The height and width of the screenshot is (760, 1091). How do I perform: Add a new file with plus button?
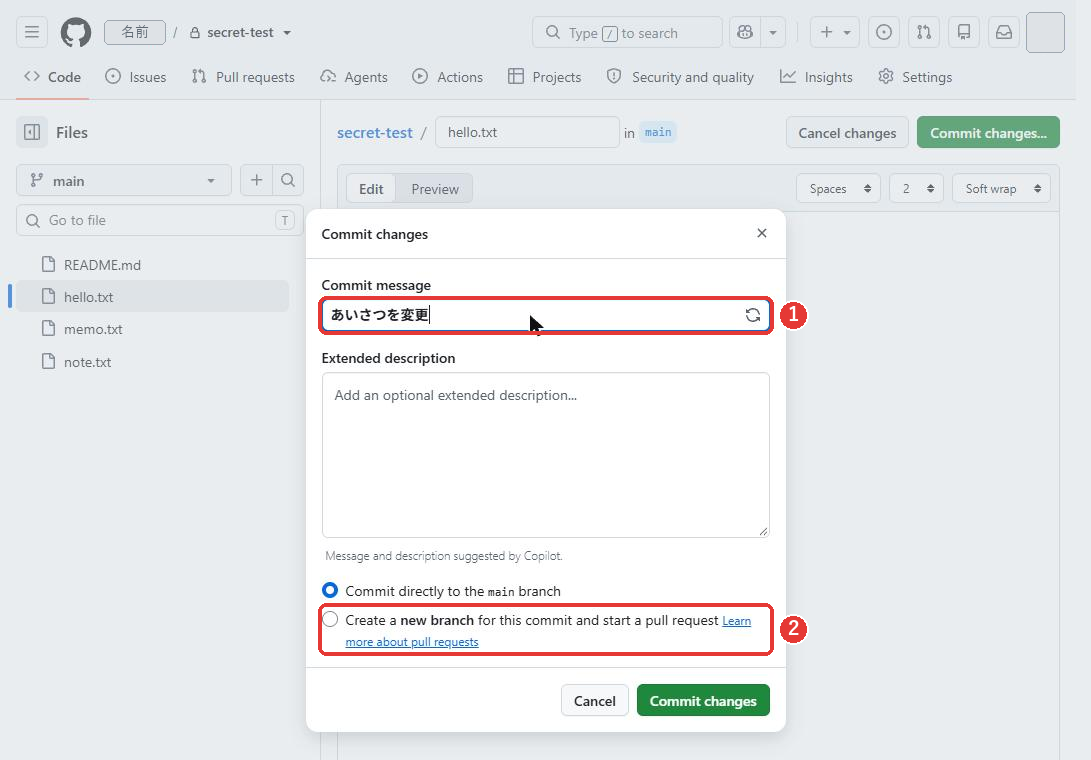257,180
